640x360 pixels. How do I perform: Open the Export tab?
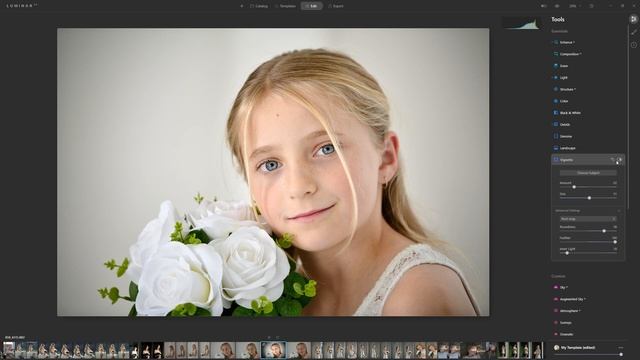[336, 6]
